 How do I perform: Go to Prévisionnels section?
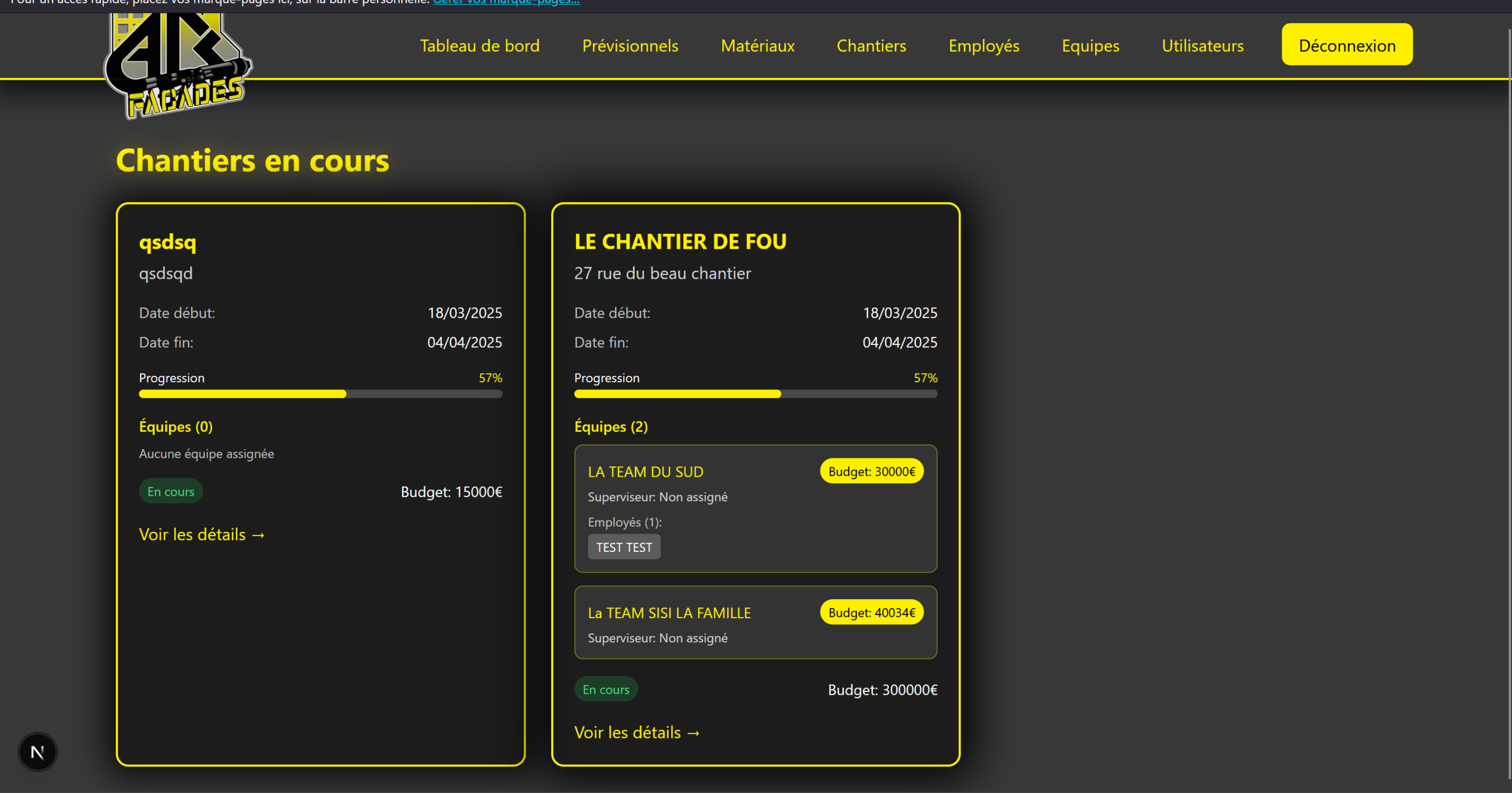pyautogui.click(x=630, y=45)
